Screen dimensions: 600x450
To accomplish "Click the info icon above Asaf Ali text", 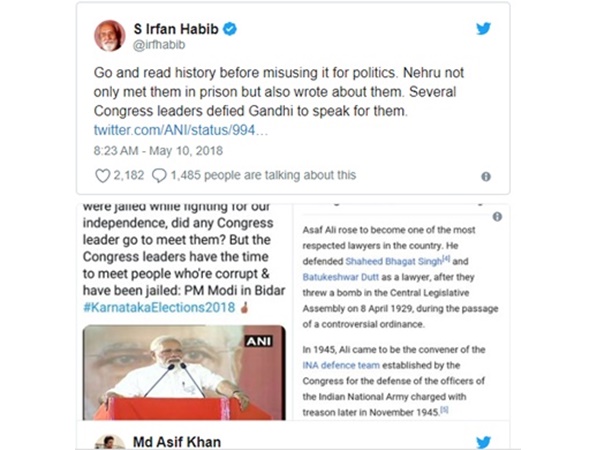I will pos(497,217).
